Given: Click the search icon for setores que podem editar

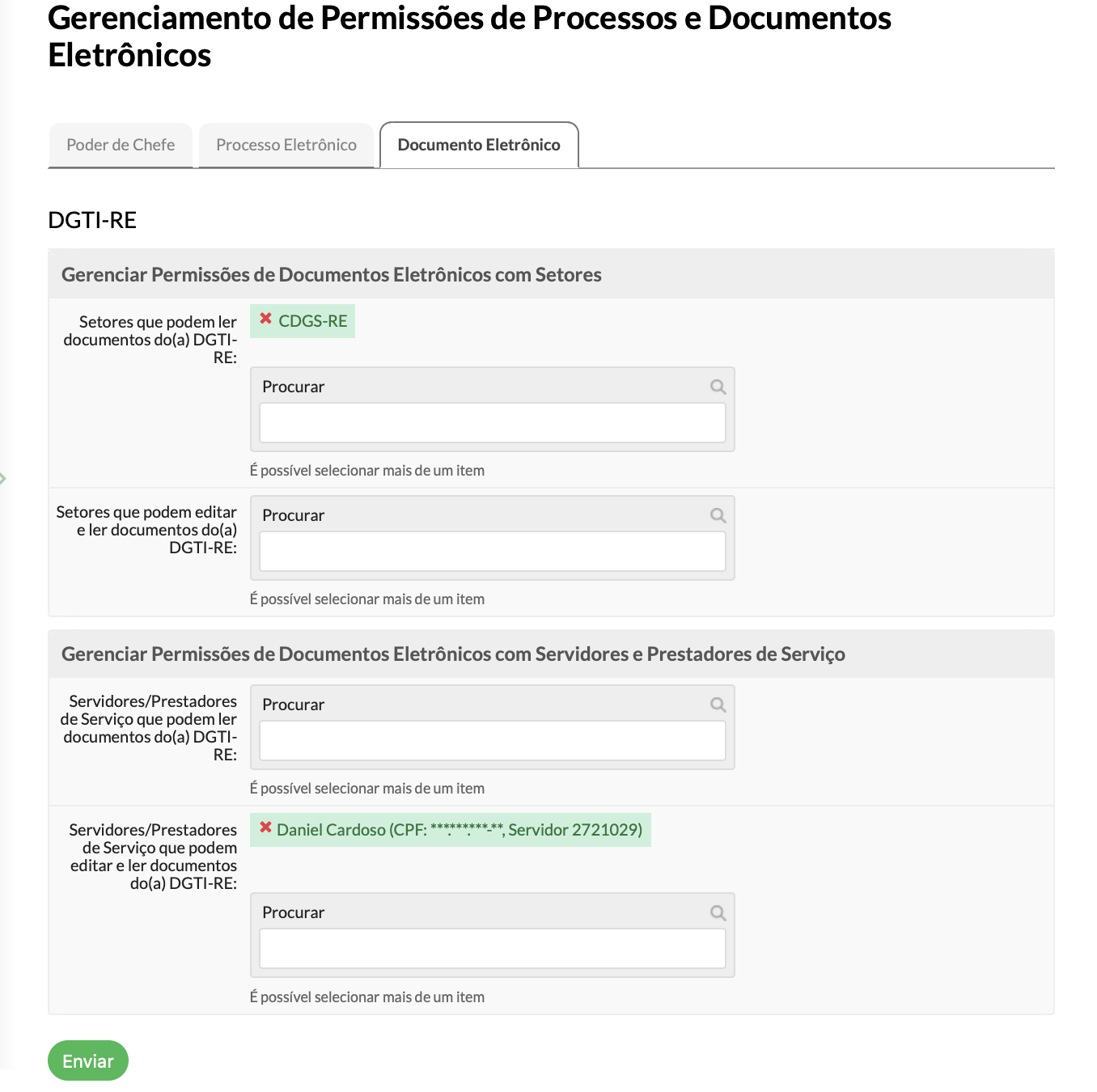Looking at the screenshot, I should [x=717, y=514].
